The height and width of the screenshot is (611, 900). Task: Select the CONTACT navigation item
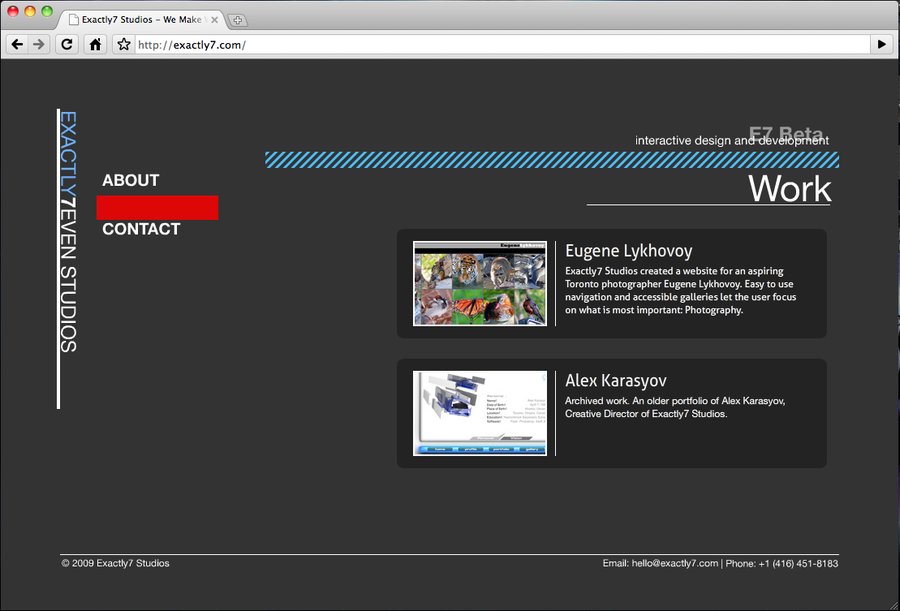pyautogui.click(x=142, y=228)
